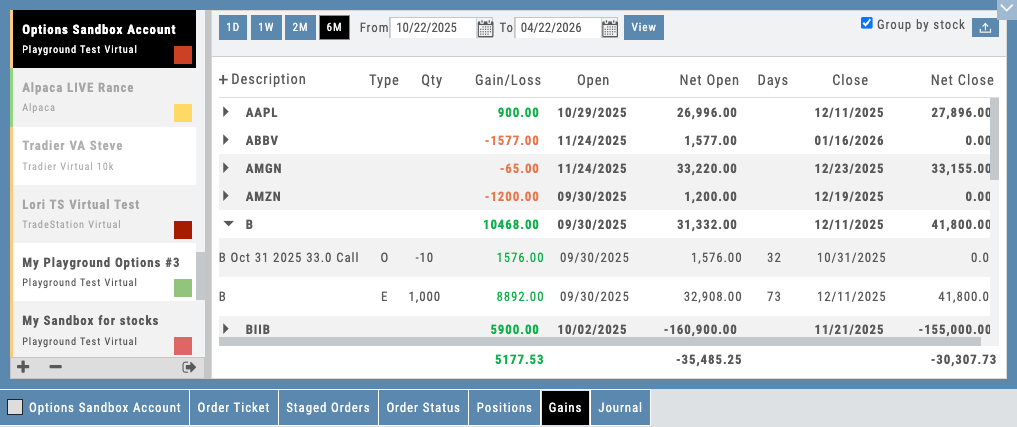The width and height of the screenshot is (1017, 427).
Task: Uncheck the Group by stock checkbox
Action: [x=867, y=23]
